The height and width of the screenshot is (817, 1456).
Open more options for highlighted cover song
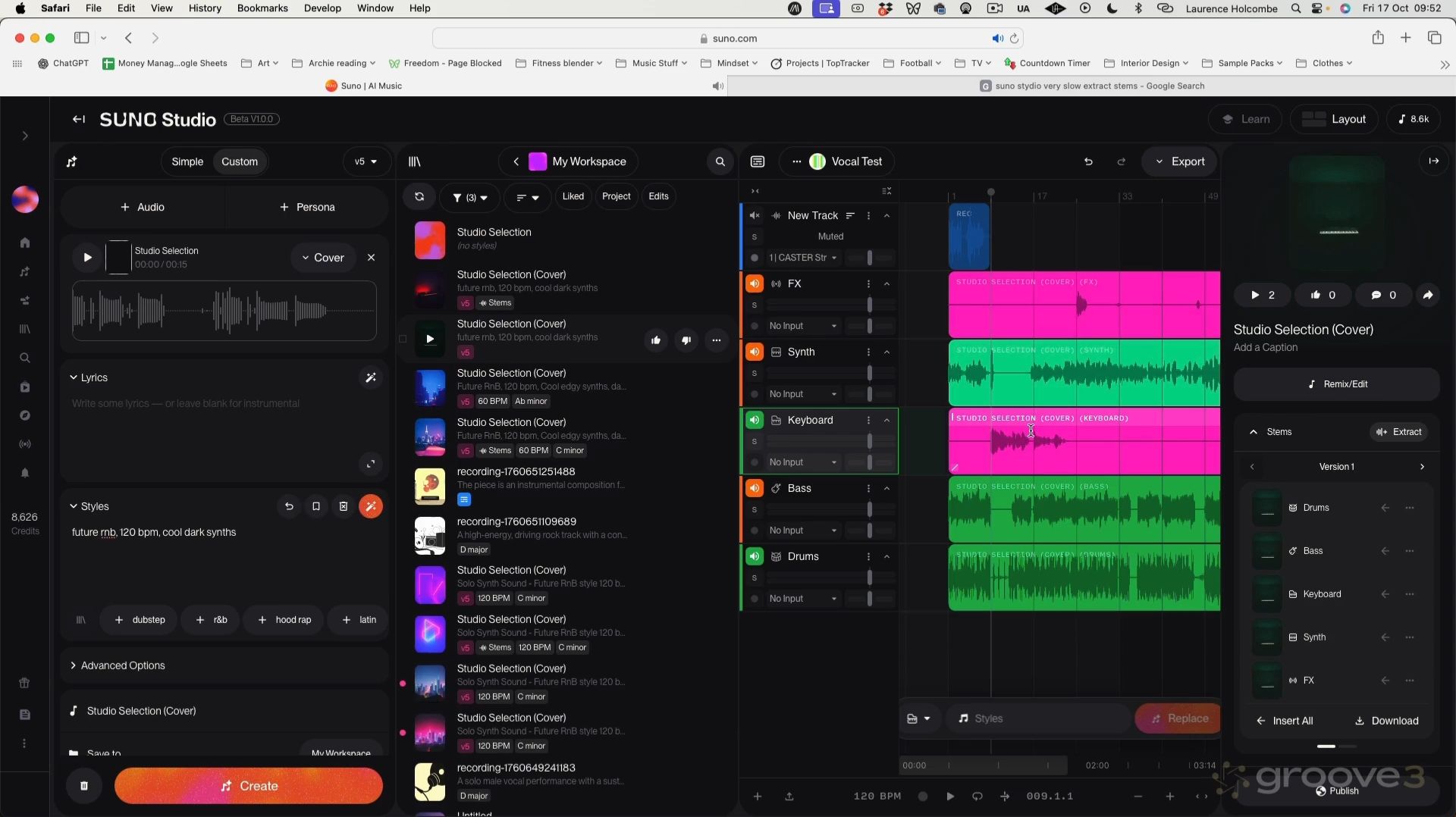click(x=717, y=340)
